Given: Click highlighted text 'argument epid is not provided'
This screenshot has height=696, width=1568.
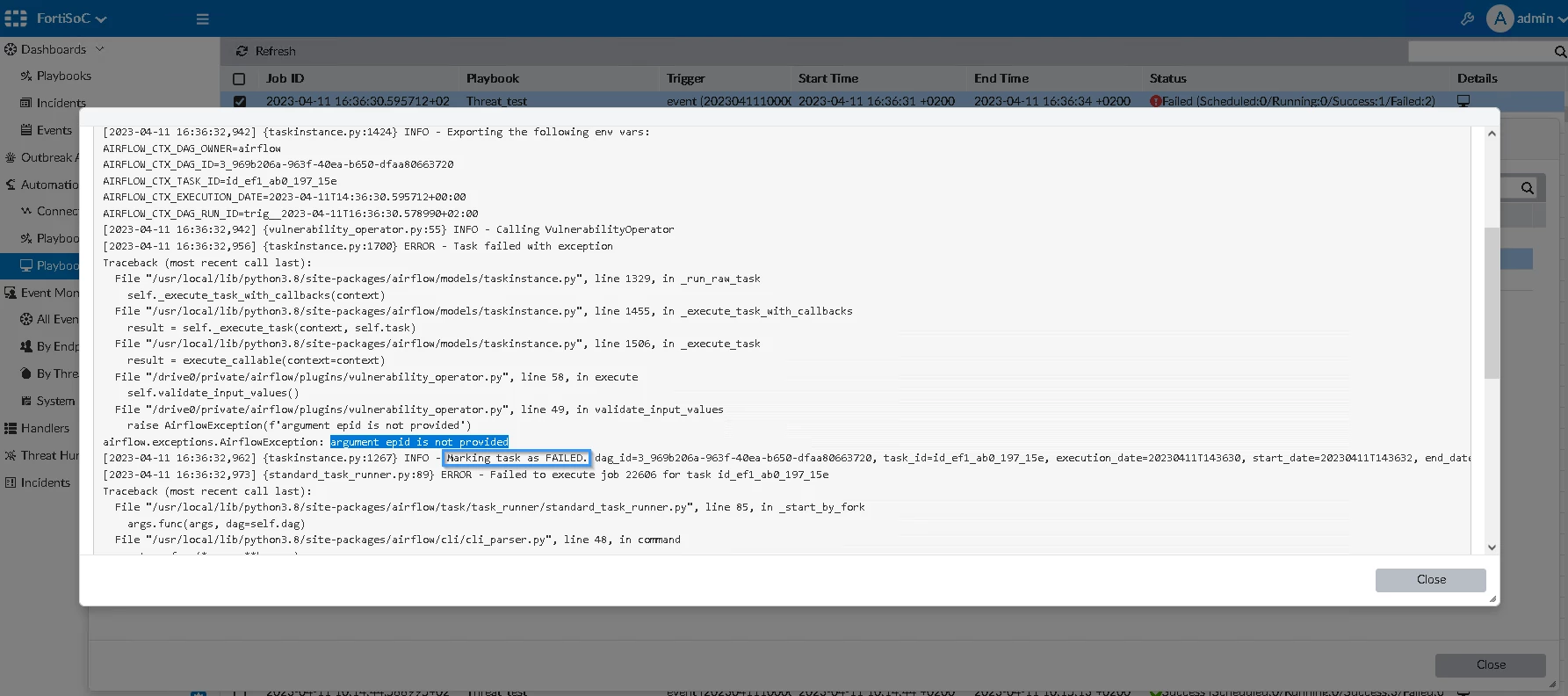Looking at the screenshot, I should (x=419, y=442).
